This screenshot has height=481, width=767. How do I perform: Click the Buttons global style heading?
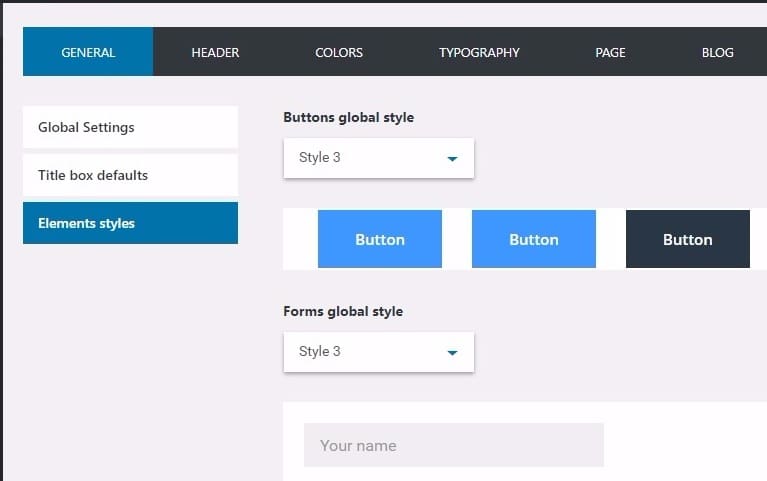coord(348,117)
